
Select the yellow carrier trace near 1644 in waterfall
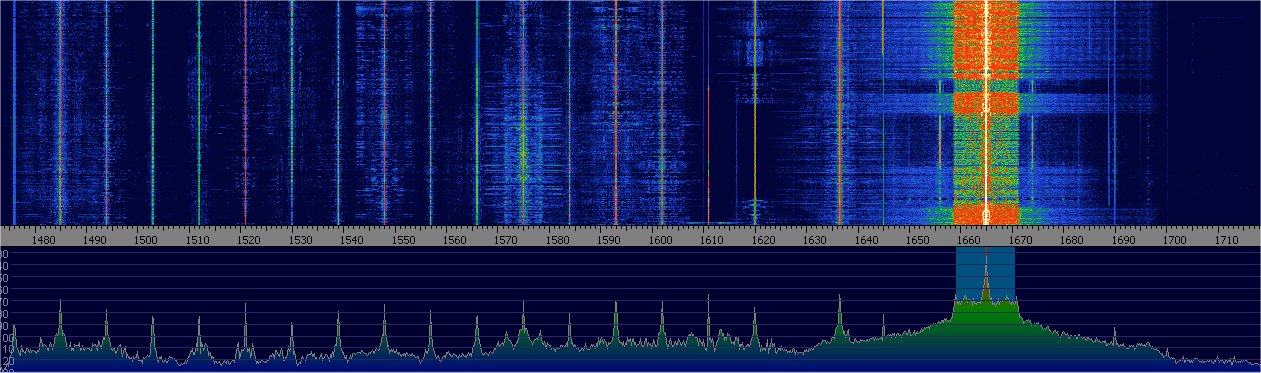[x=883, y=112]
